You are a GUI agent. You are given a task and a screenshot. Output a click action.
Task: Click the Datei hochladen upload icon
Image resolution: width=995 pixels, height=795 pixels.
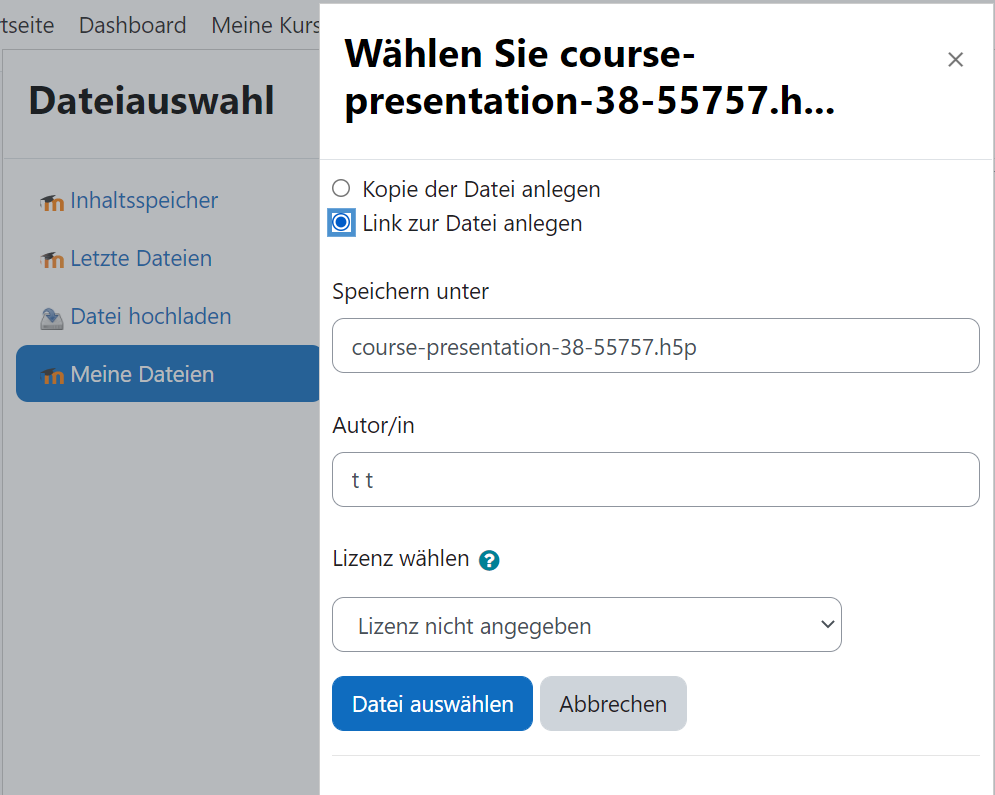pyautogui.click(x=52, y=318)
